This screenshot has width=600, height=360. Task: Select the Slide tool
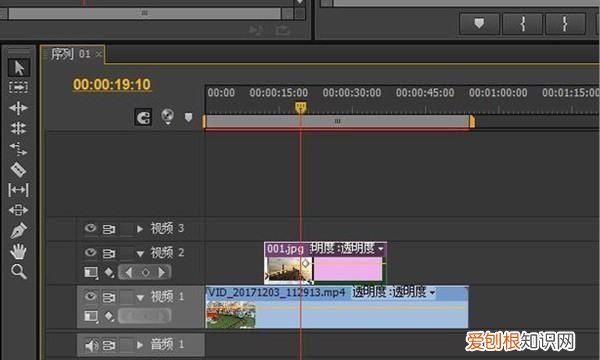(18, 210)
